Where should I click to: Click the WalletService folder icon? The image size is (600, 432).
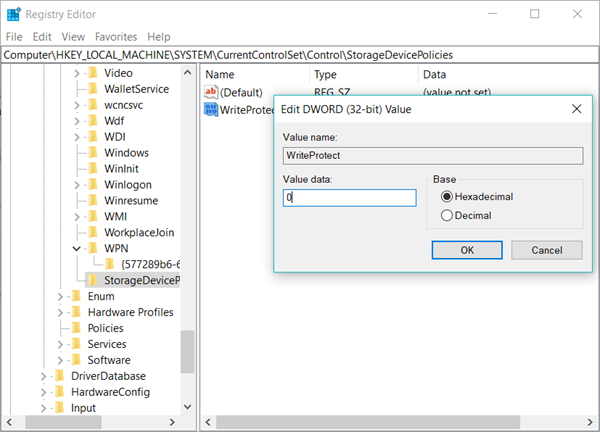click(92, 89)
